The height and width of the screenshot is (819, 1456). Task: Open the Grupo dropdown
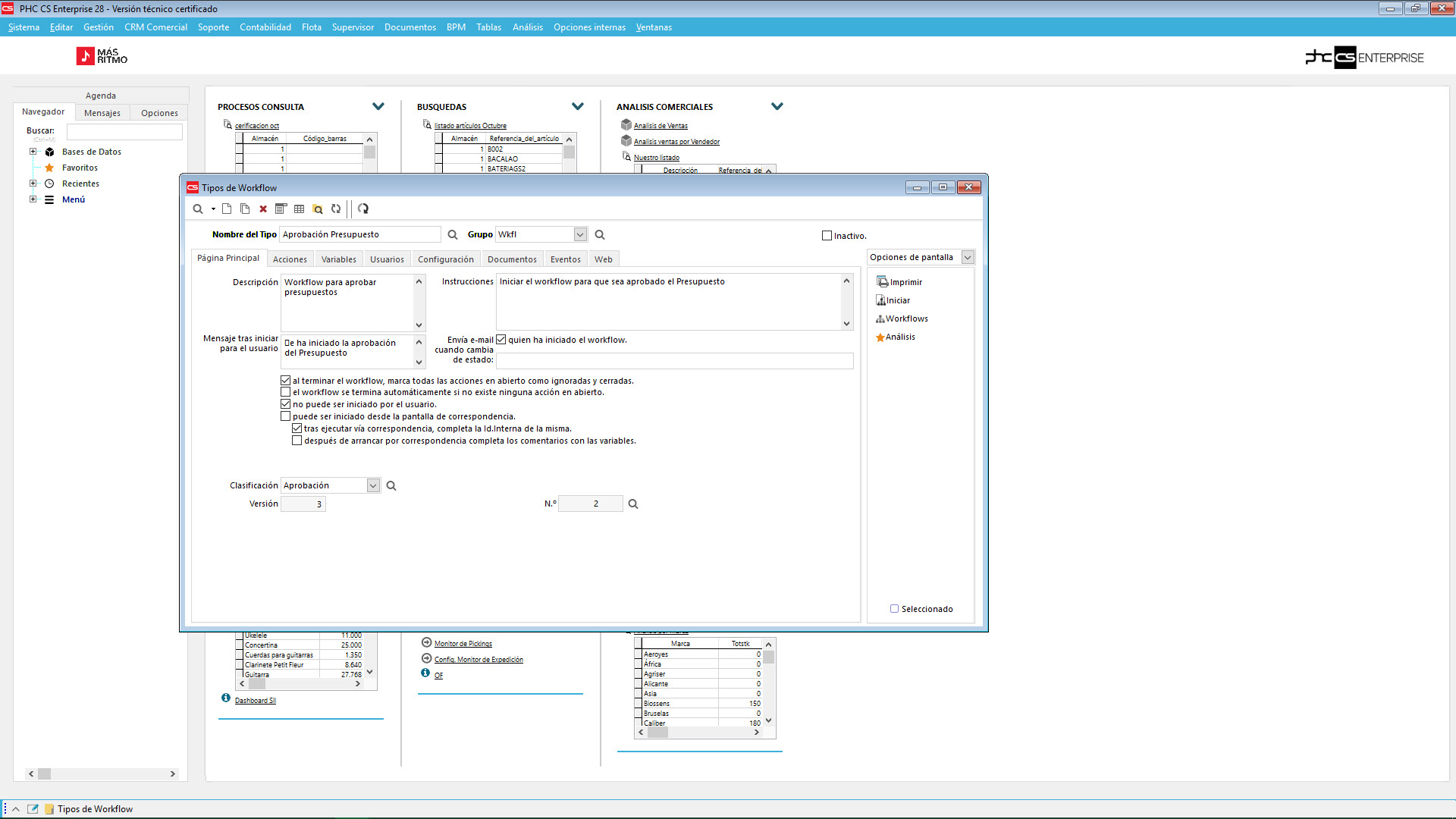[580, 235]
